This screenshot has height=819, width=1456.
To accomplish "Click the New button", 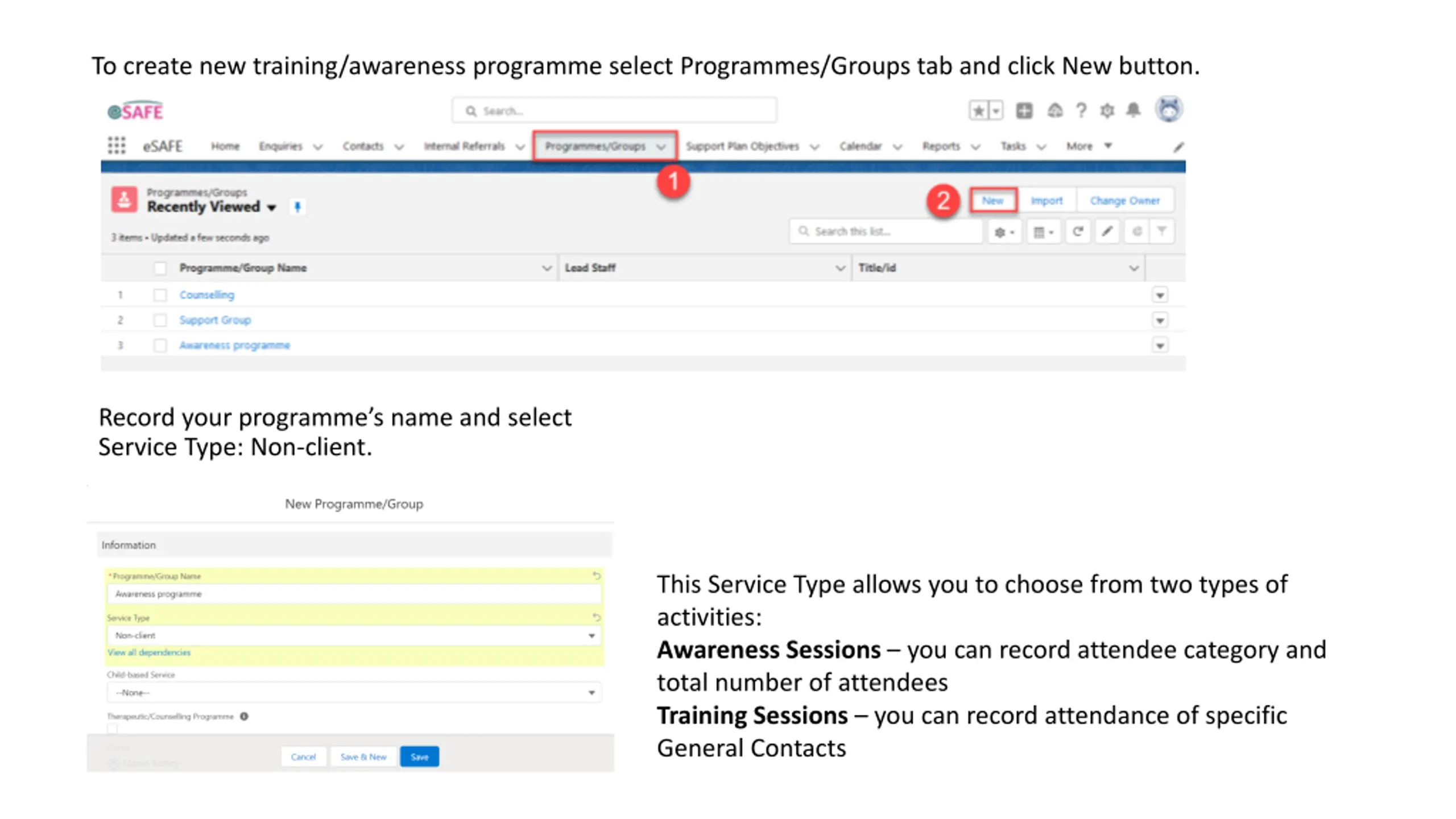I will coord(993,200).
